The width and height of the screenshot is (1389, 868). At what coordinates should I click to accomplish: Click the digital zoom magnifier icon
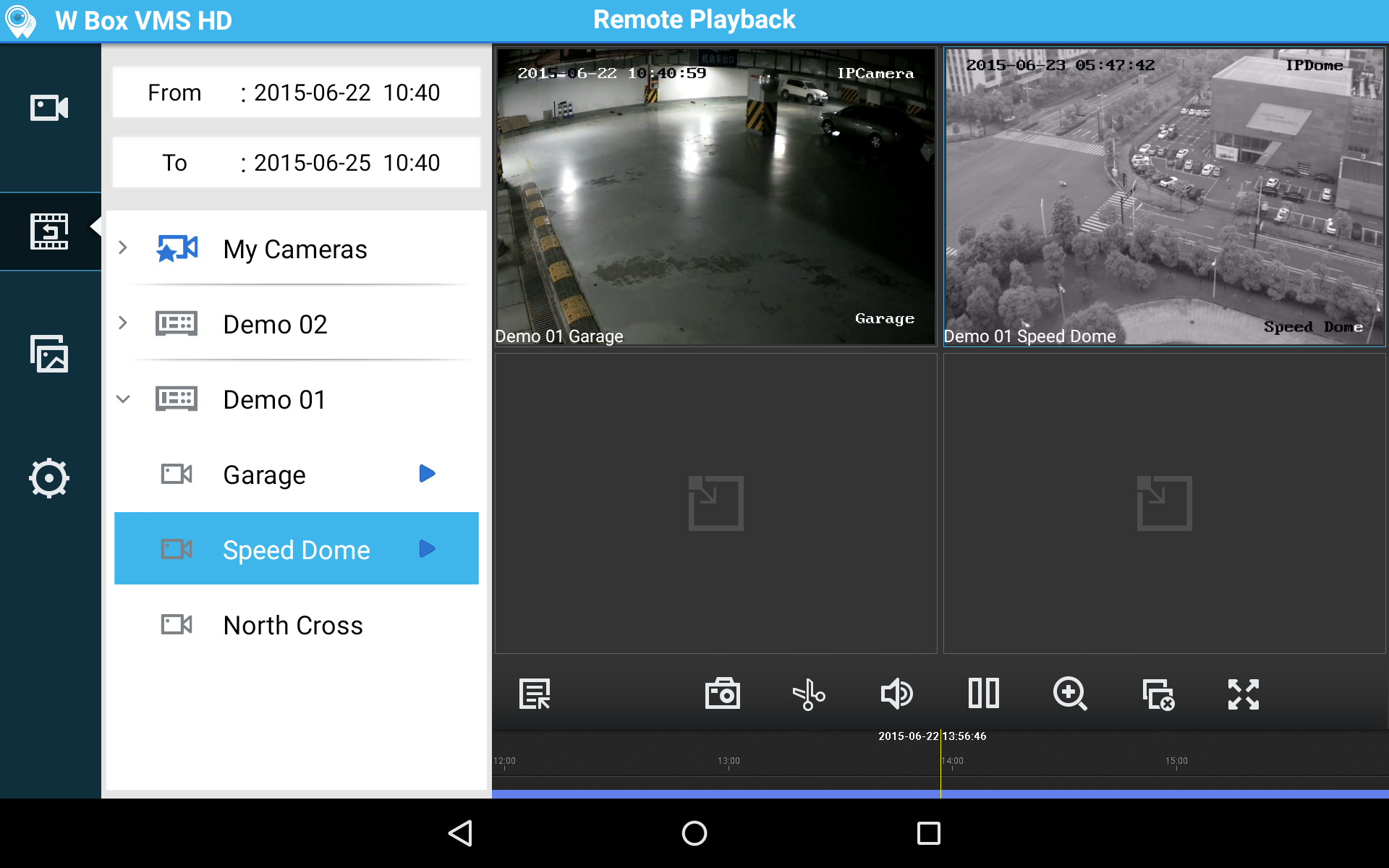pos(1070,694)
